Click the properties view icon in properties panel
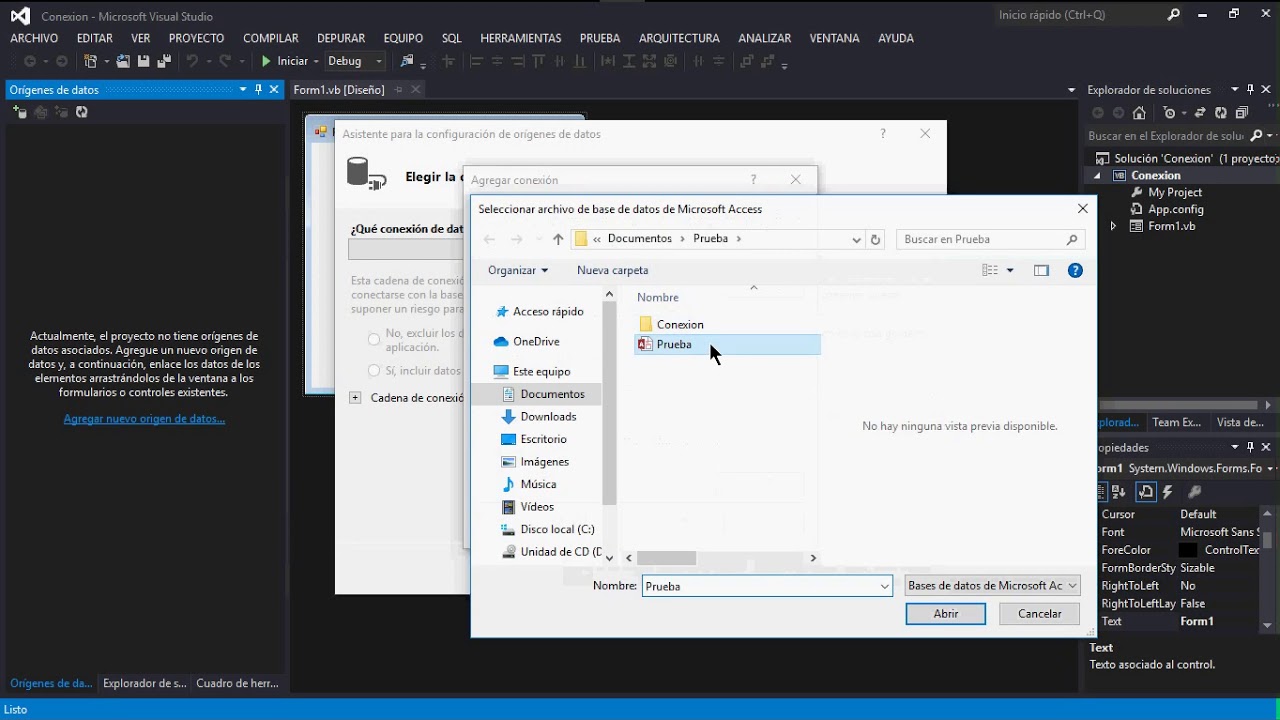This screenshot has width=1280, height=720. [1146, 492]
